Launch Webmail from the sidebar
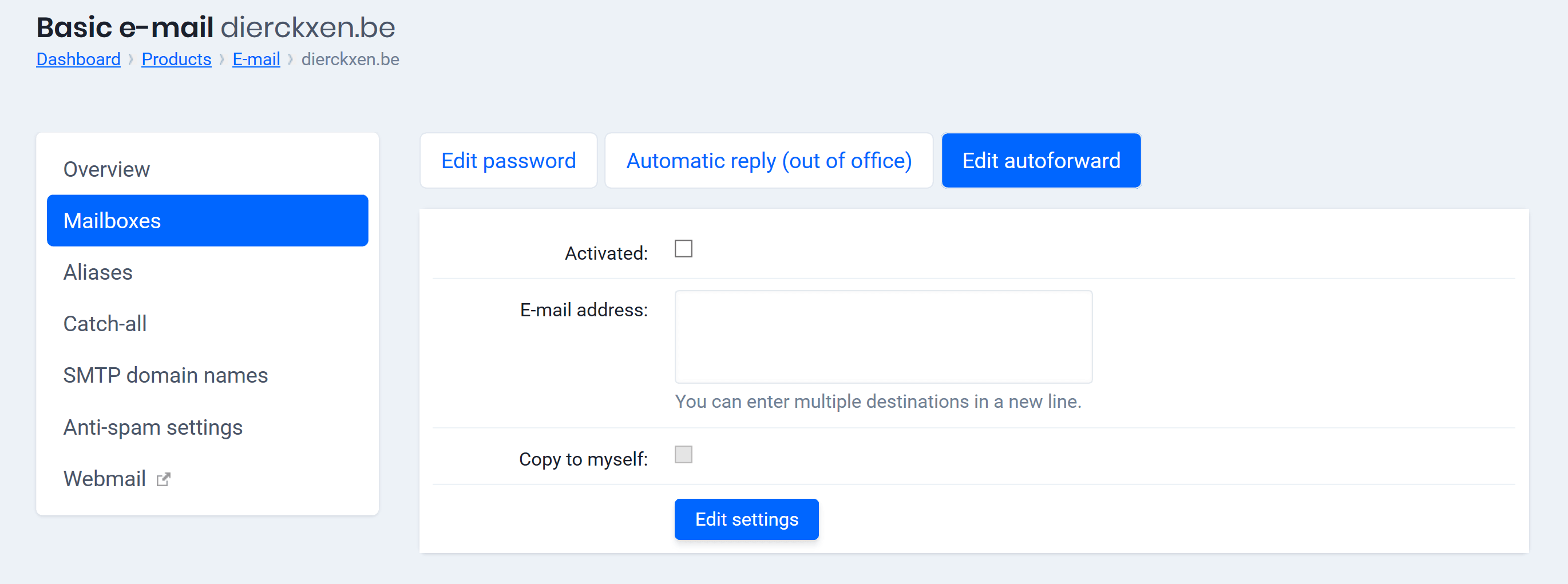The height and width of the screenshot is (584, 1568). (105, 479)
